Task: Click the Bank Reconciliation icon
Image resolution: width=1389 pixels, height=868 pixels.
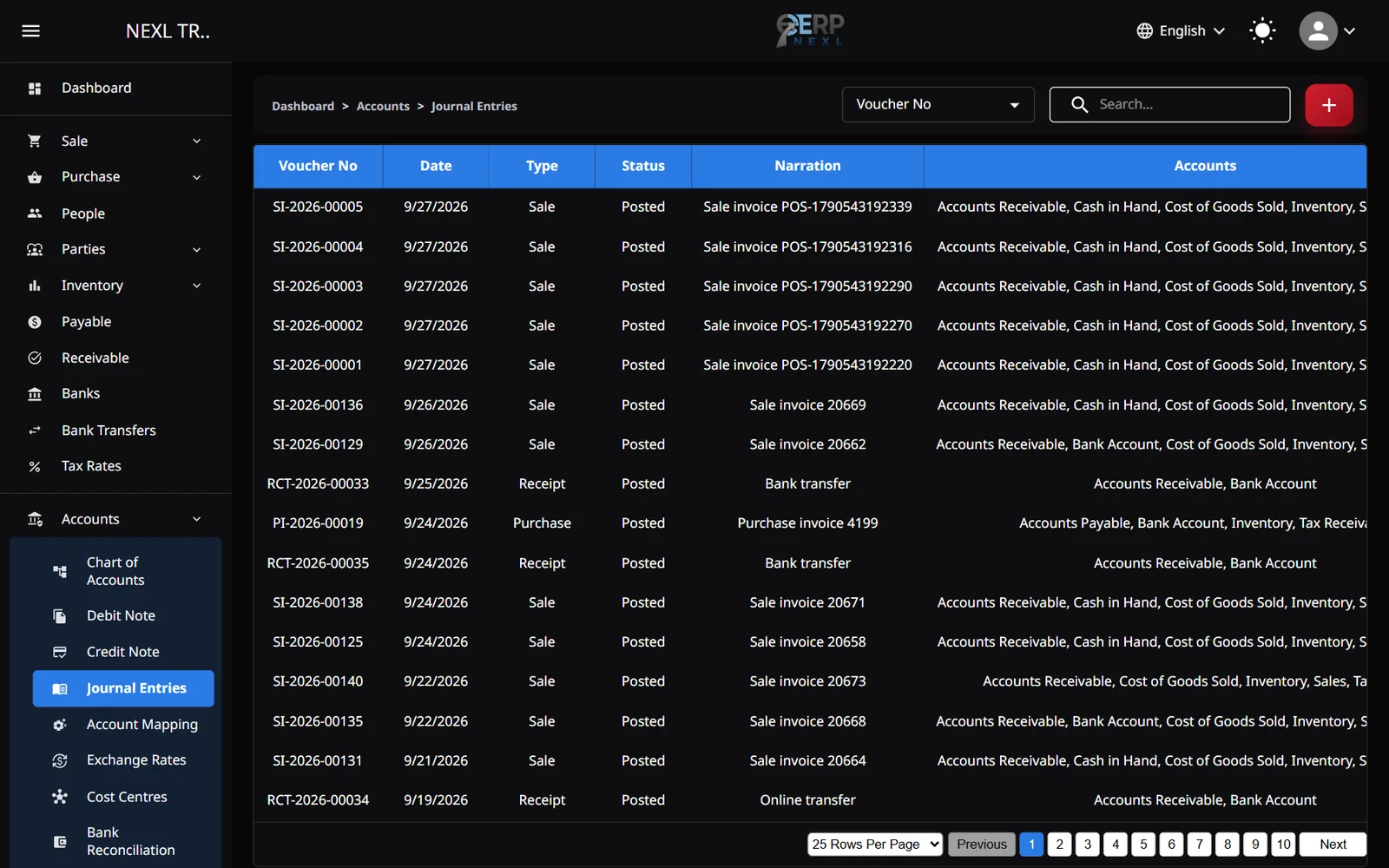Action: pos(60,842)
